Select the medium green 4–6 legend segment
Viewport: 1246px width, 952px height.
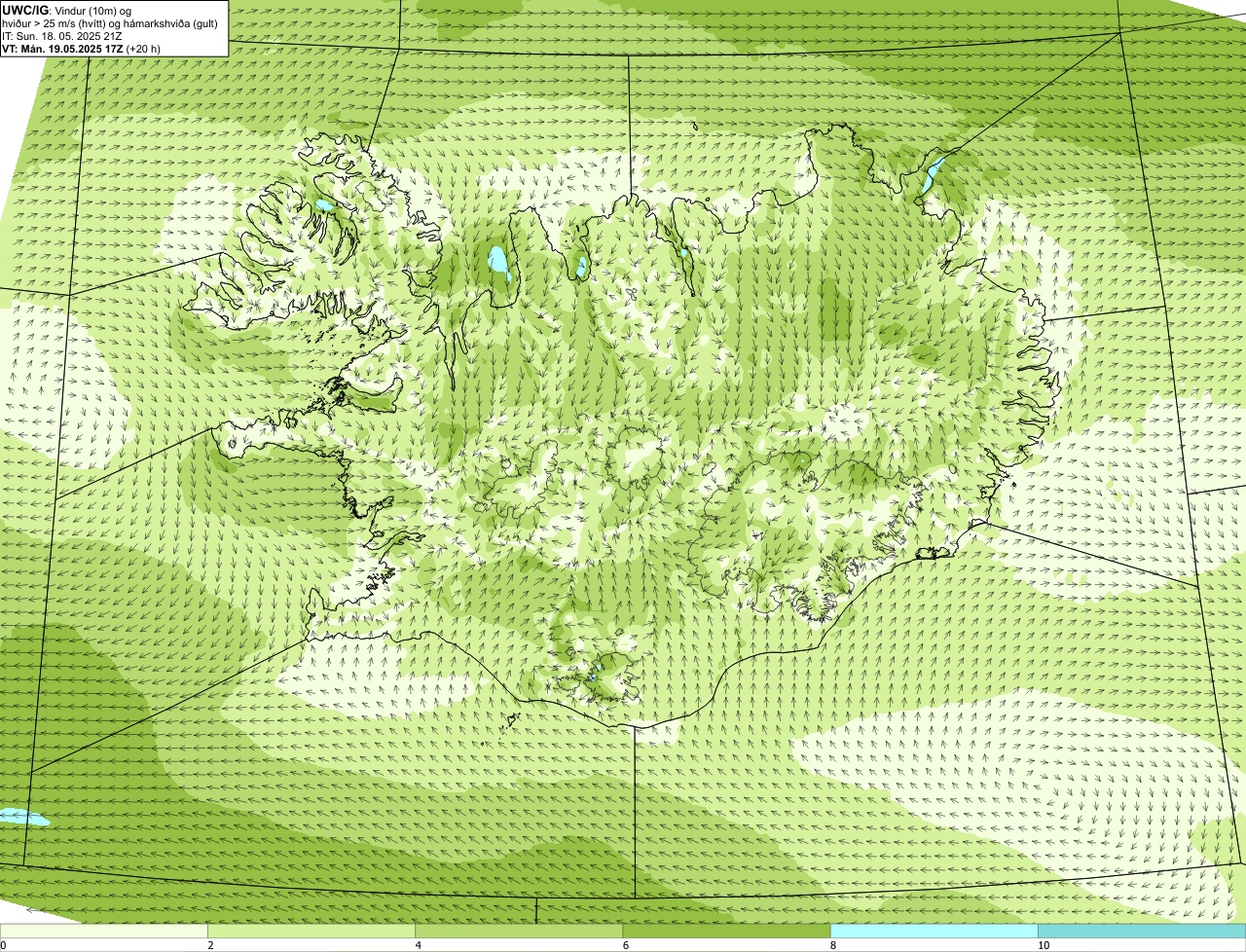coord(519,931)
